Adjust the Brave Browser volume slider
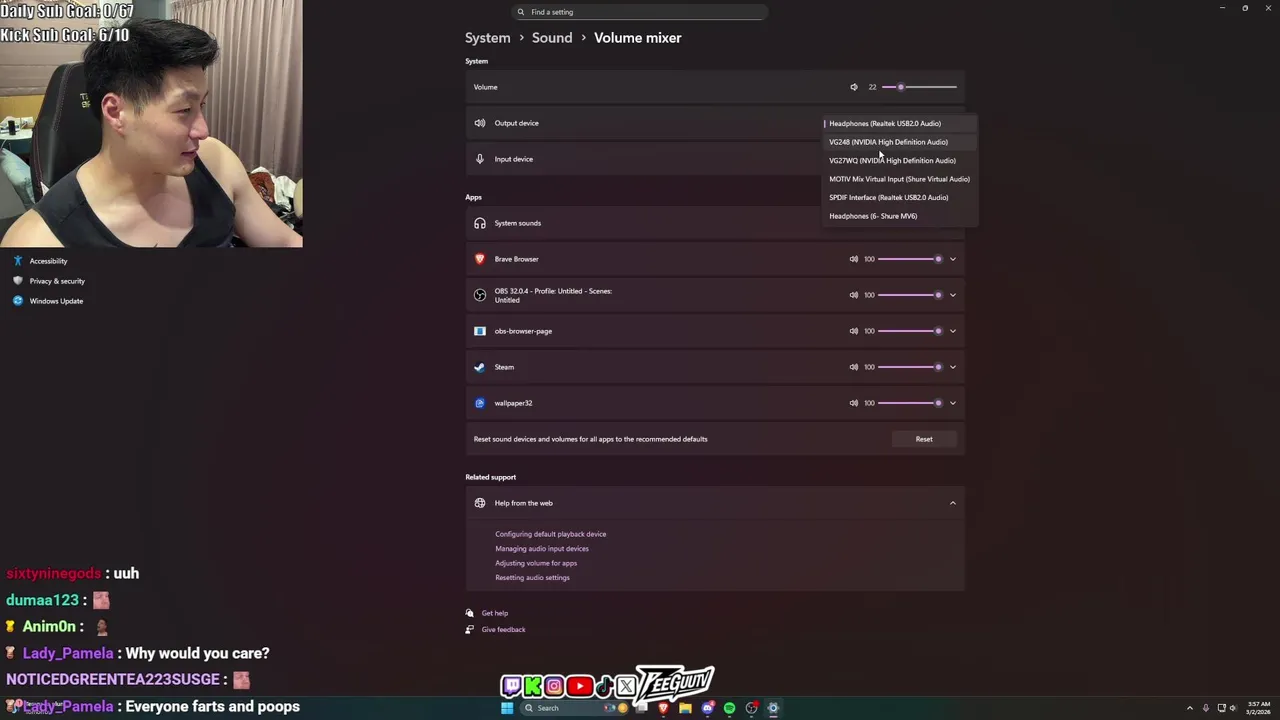Image resolution: width=1280 pixels, height=720 pixels. click(x=910, y=259)
